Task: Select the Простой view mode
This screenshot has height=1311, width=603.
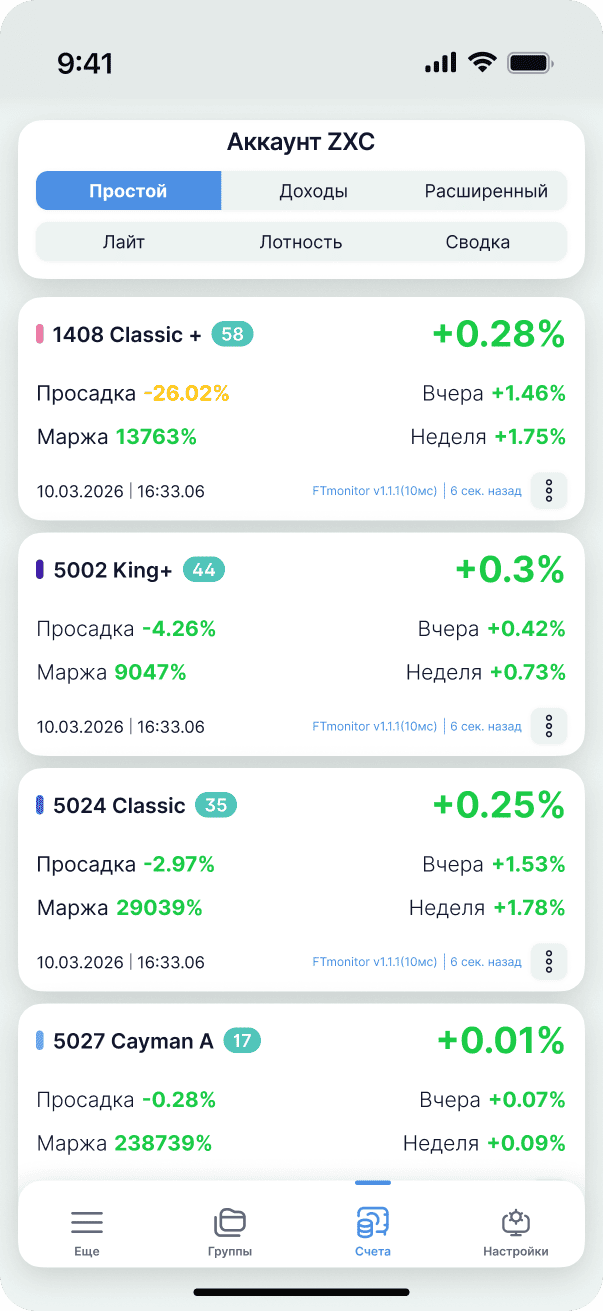Action: click(x=128, y=191)
